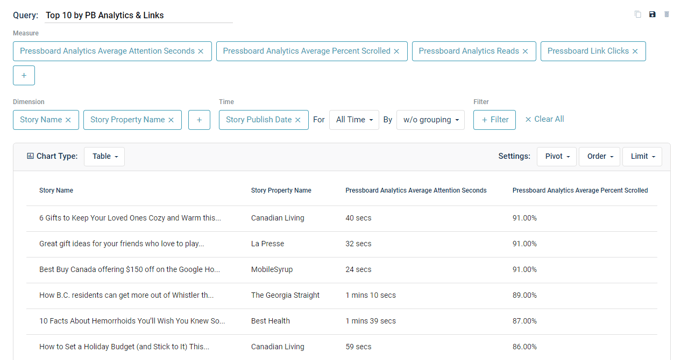The height and width of the screenshot is (360, 688).
Task: Click the Story Publish Date chip label
Action: click(258, 119)
